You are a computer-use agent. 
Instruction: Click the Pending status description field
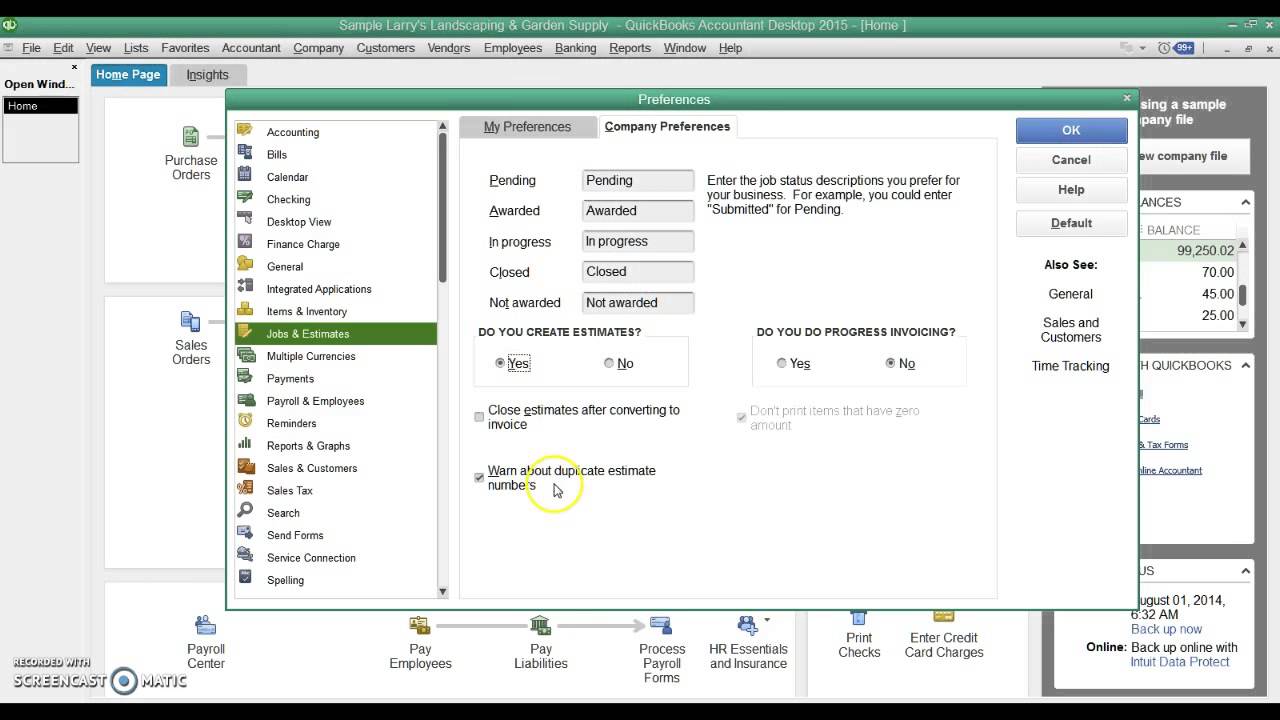coord(638,181)
